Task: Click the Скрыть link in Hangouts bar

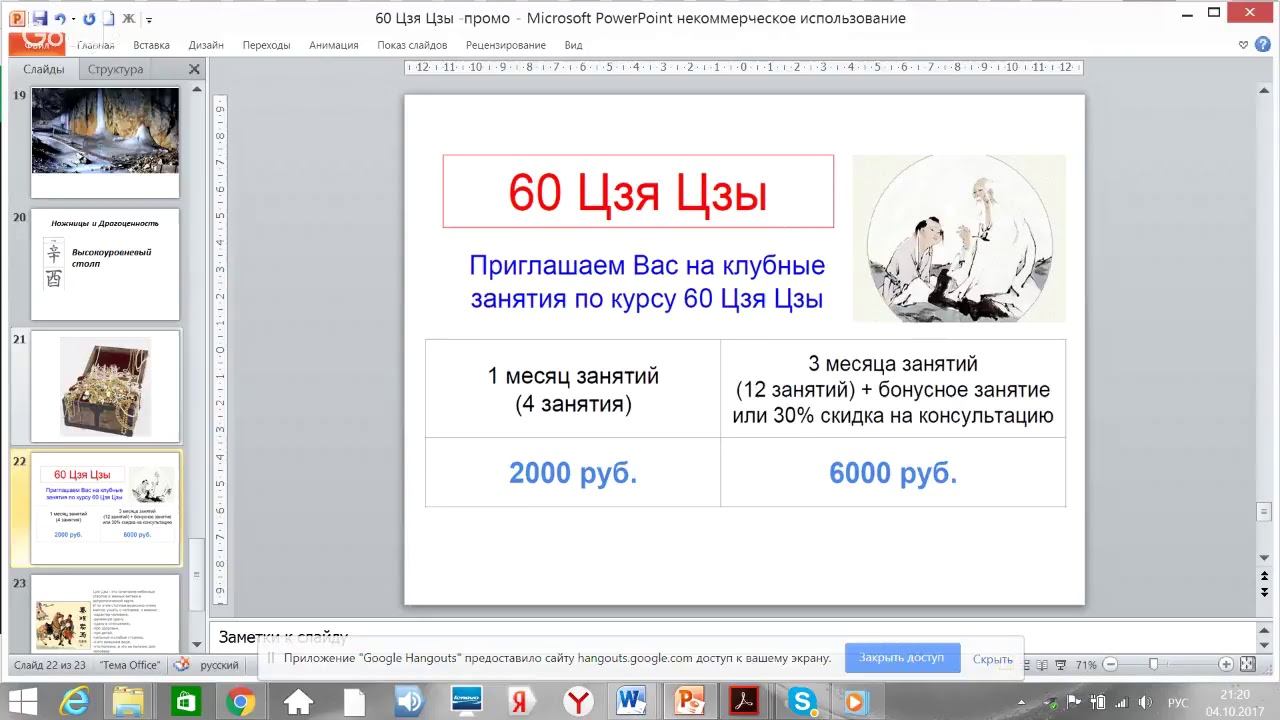Action: [x=992, y=659]
